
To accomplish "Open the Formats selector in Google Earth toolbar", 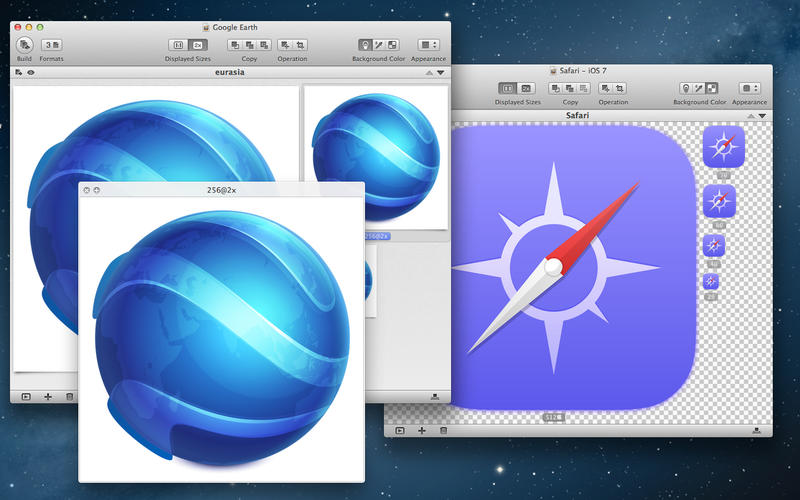I will coord(52,45).
